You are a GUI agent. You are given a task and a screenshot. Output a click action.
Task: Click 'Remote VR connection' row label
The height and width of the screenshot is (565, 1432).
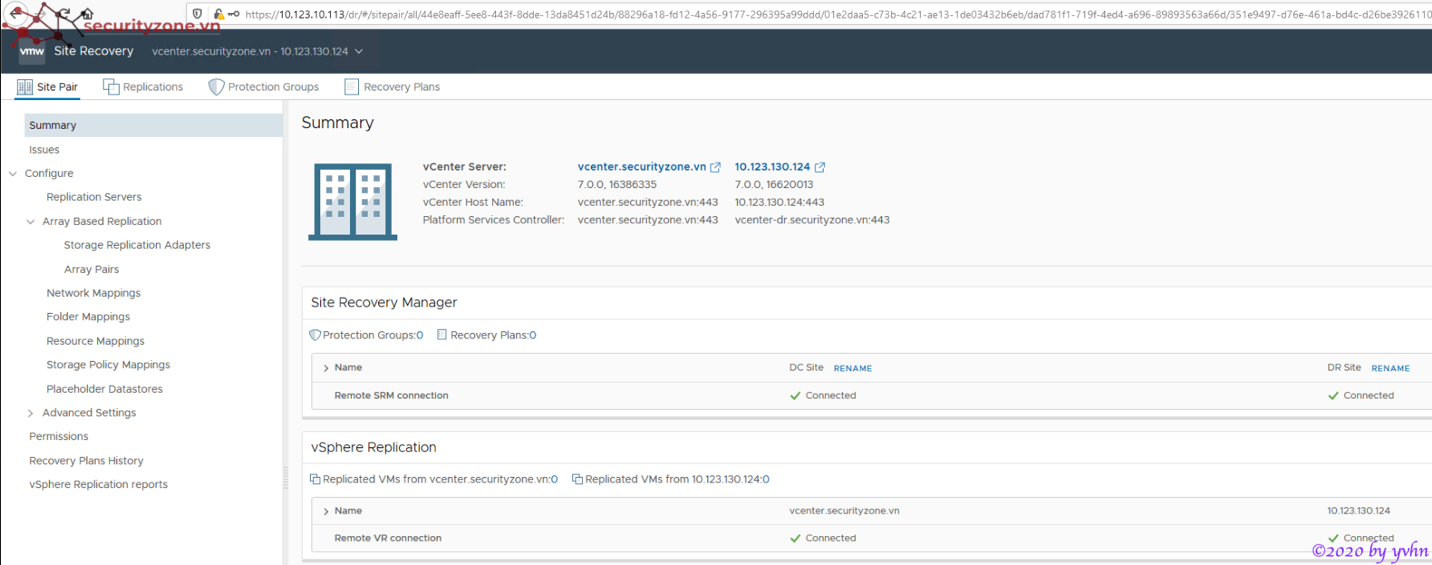[388, 538]
